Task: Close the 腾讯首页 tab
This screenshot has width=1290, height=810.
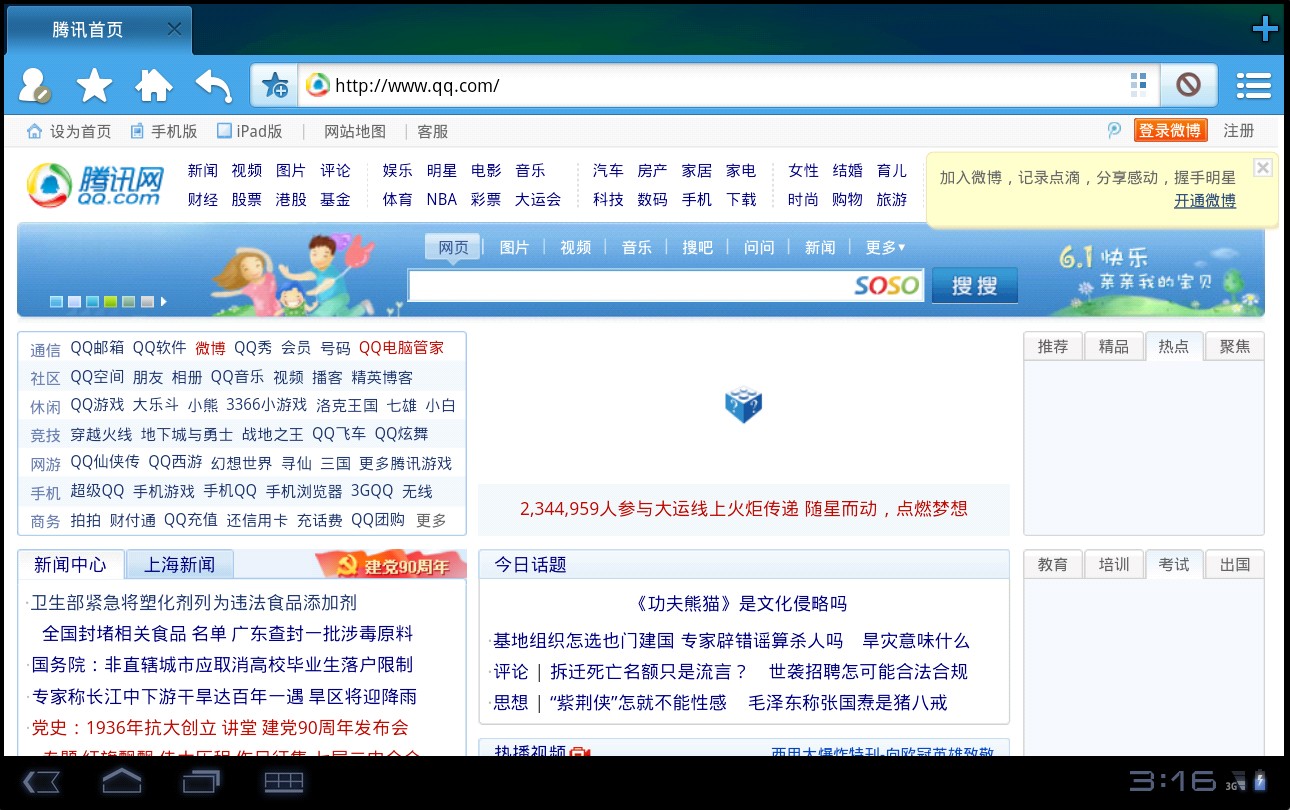Action: point(174,29)
